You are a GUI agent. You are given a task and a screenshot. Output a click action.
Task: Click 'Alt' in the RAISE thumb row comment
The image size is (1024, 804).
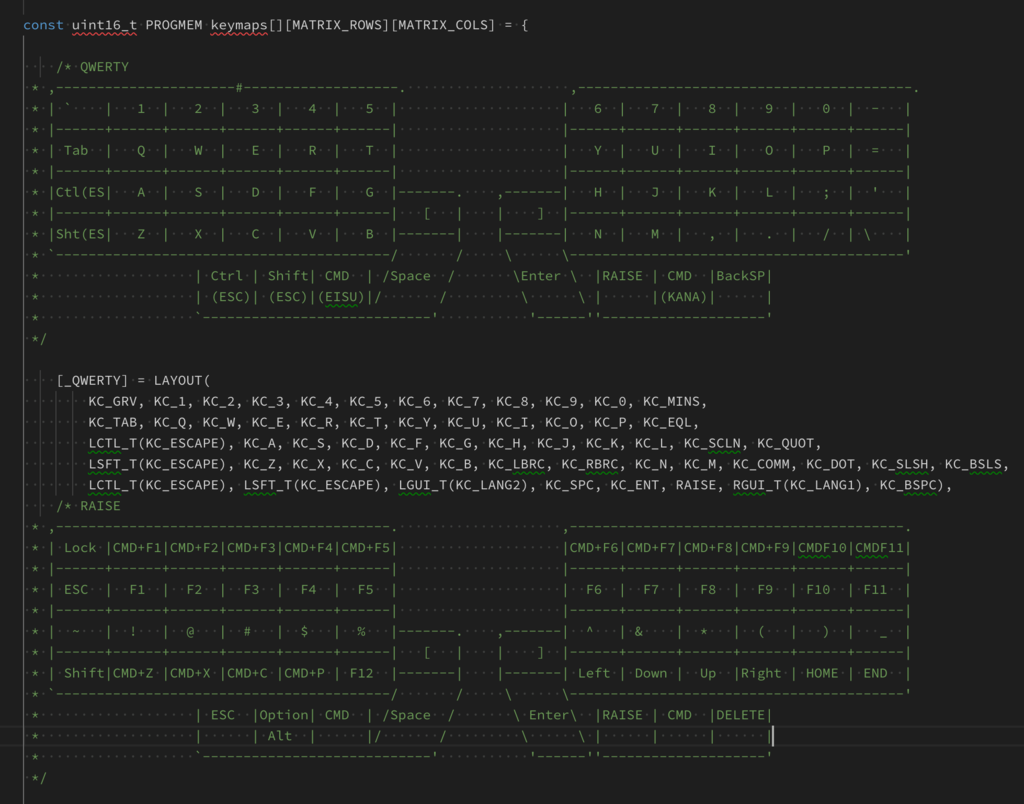pyautogui.click(x=280, y=735)
